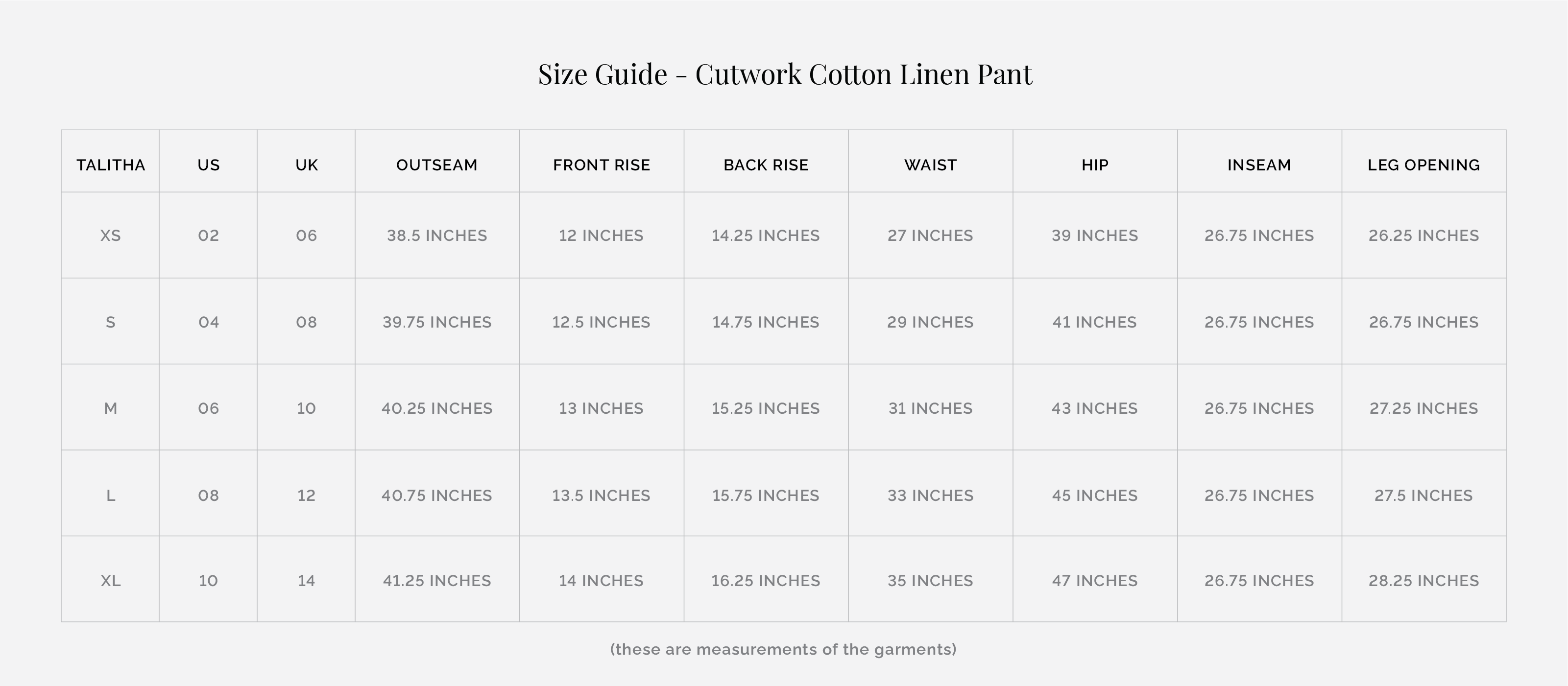Viewport: 1568px width, 686px height.
Task: Click the OUTSEAM column header
Action: click(437, 165)
